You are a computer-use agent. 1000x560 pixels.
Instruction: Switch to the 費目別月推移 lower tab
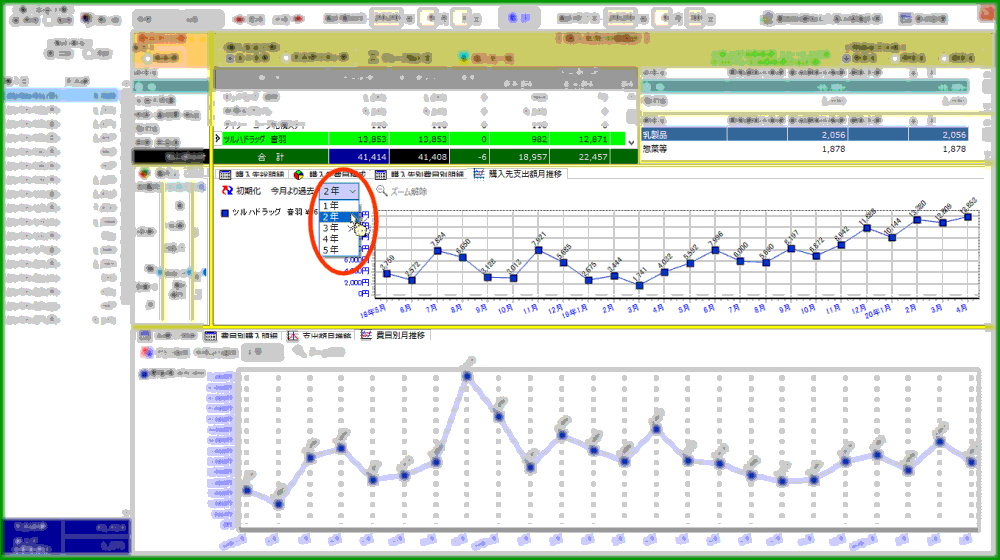pos(394,335)
